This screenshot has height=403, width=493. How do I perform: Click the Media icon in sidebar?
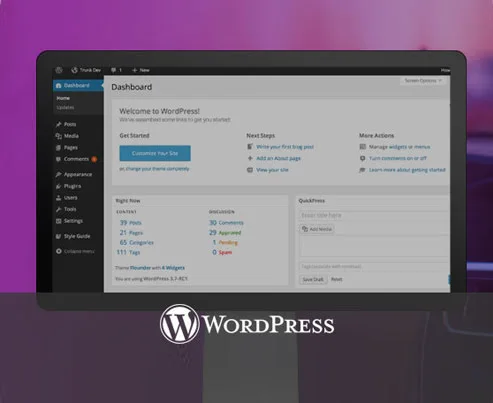point(59,136)
